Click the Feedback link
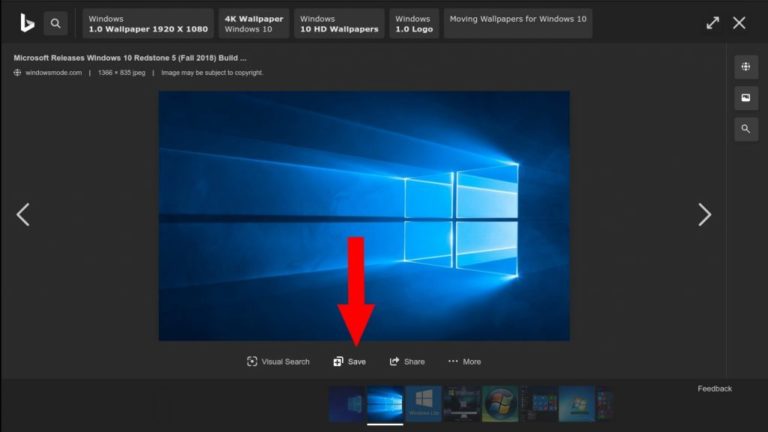The height and width of the screenshot is (432, 768). 714,388
